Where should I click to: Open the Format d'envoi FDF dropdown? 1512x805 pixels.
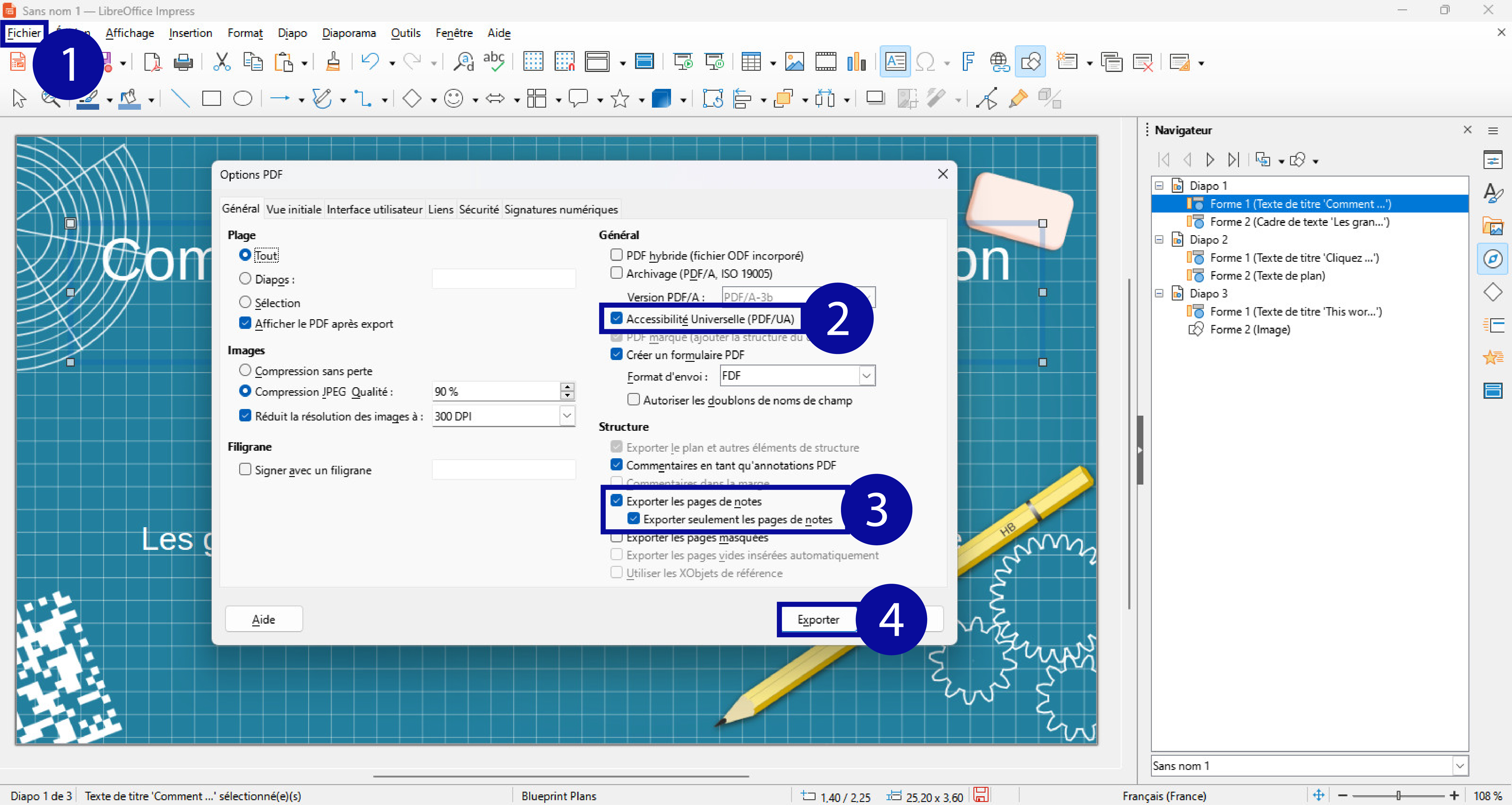[866, 376]
